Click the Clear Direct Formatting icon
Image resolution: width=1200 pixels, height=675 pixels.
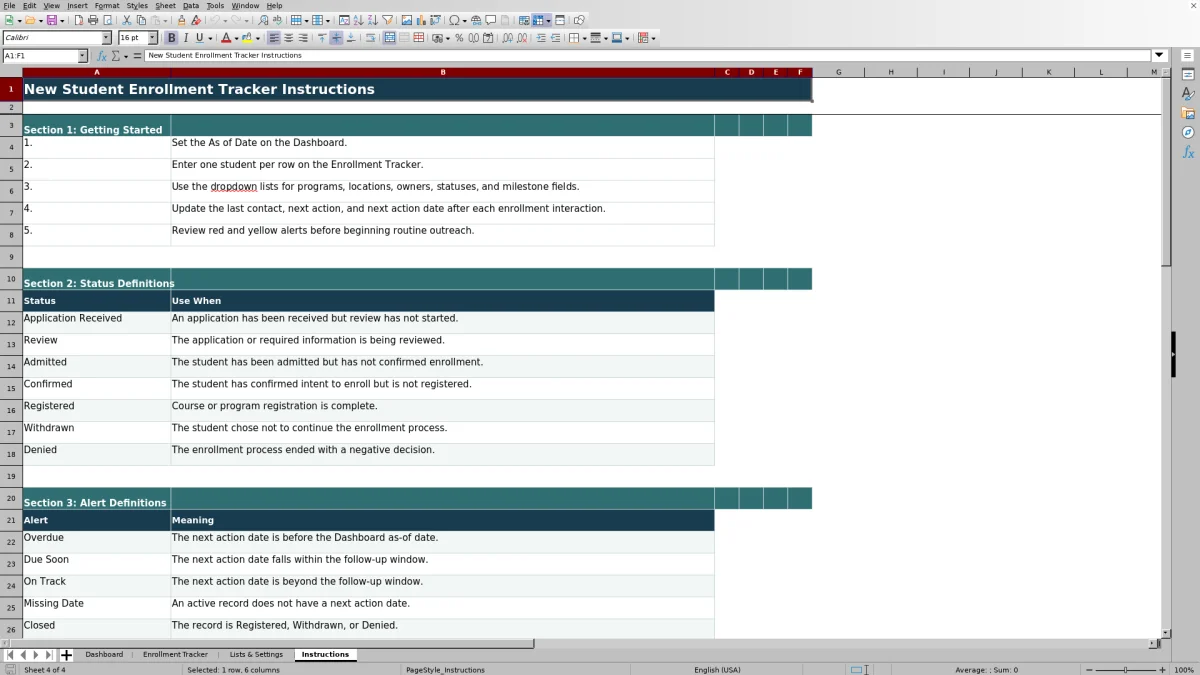[196, 20]
